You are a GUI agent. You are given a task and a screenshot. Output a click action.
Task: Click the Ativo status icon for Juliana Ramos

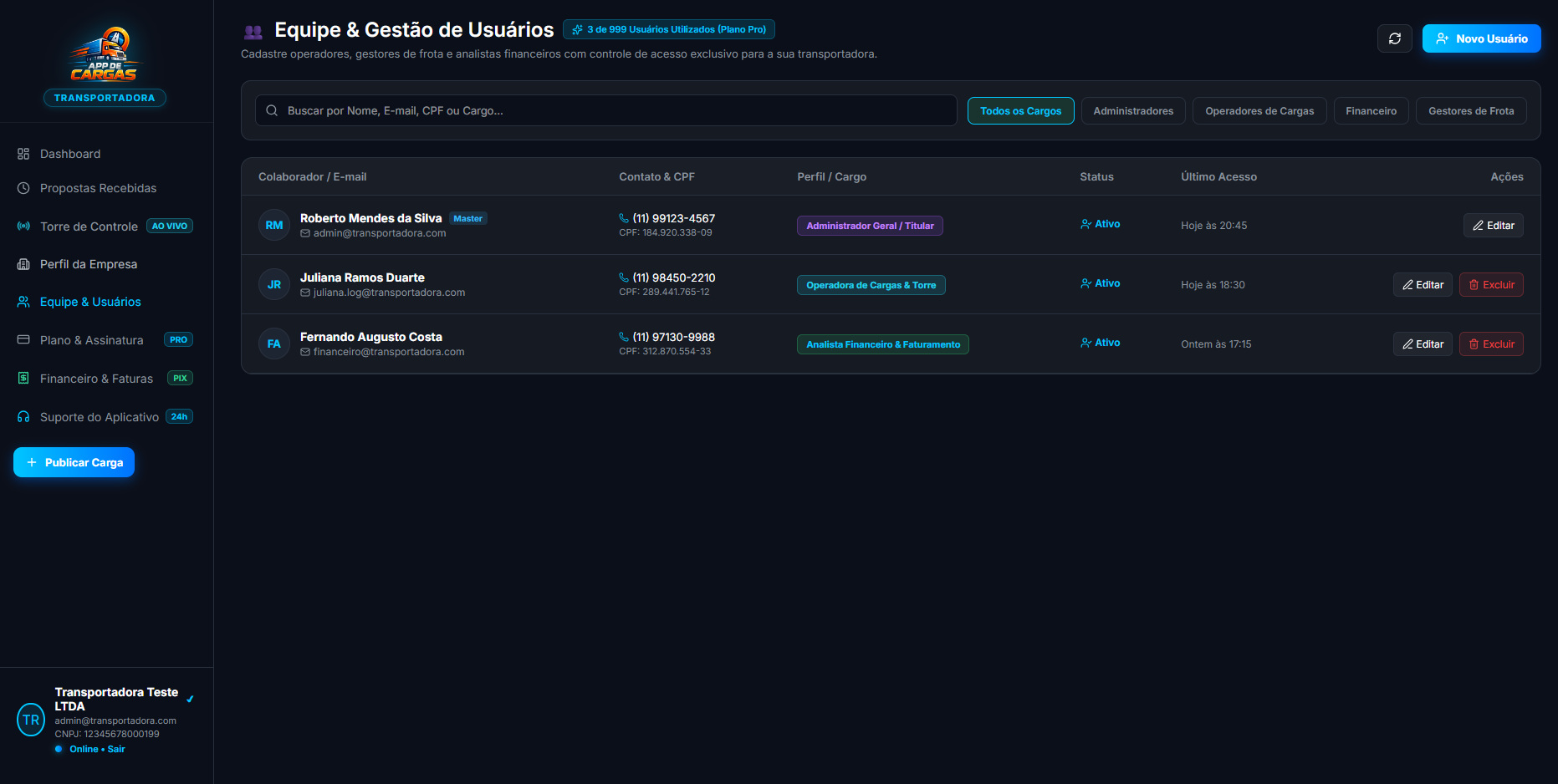tap(1085, 283)
